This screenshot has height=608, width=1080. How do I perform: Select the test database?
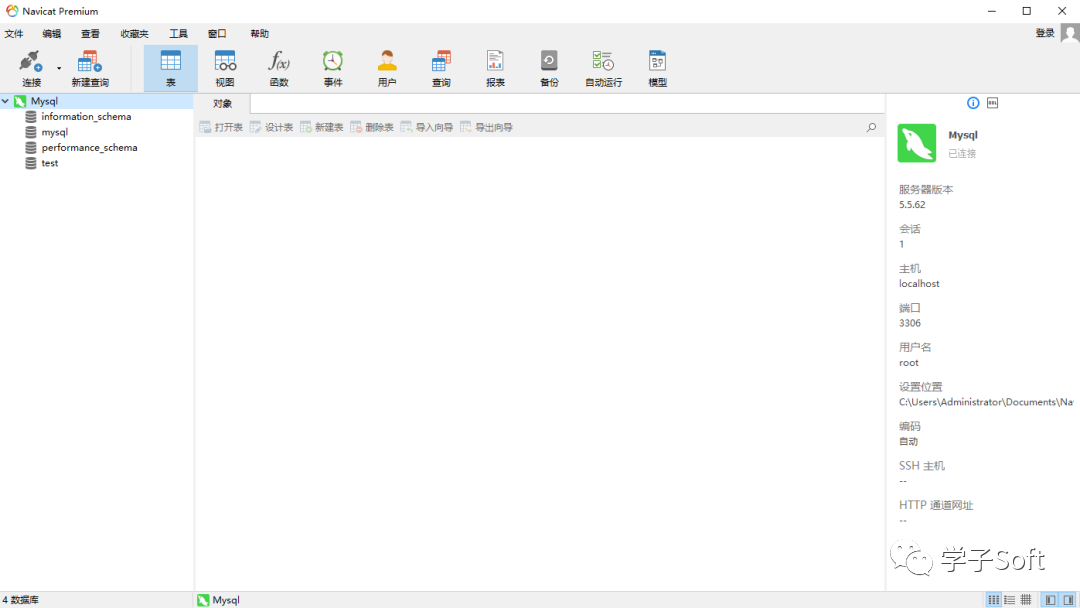[x=50, y=163]
